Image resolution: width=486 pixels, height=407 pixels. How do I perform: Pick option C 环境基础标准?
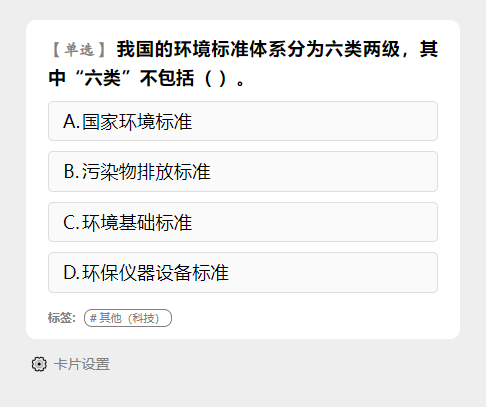coord(243,222)
